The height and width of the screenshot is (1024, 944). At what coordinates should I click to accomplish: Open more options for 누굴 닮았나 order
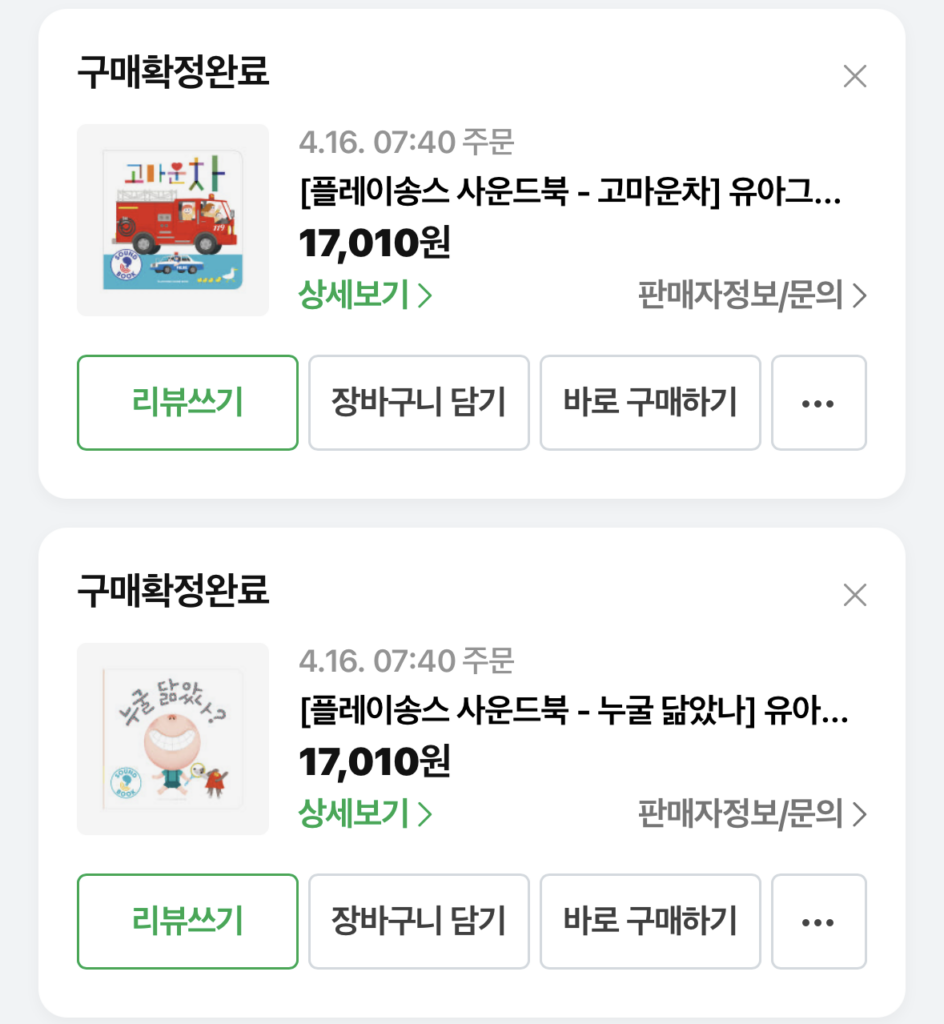tap(819, 921)
